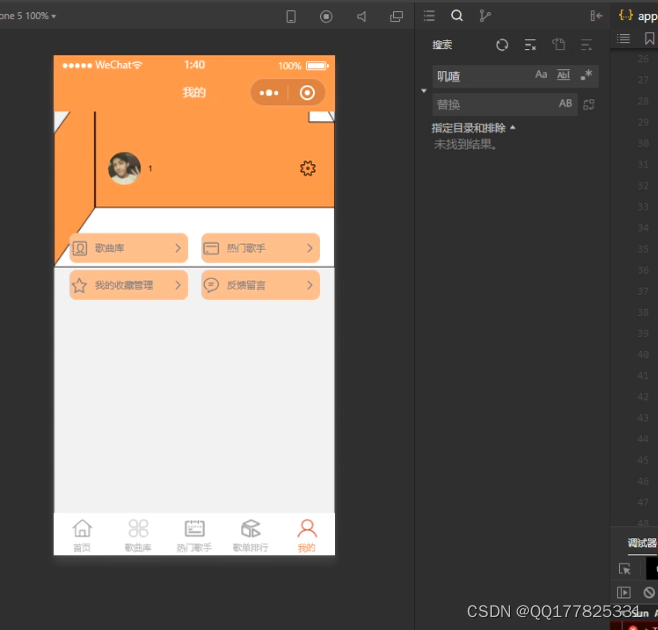The height and width of the screenshot is (630, 658).
Task: Clear search results icon
Action: (530, 44)
